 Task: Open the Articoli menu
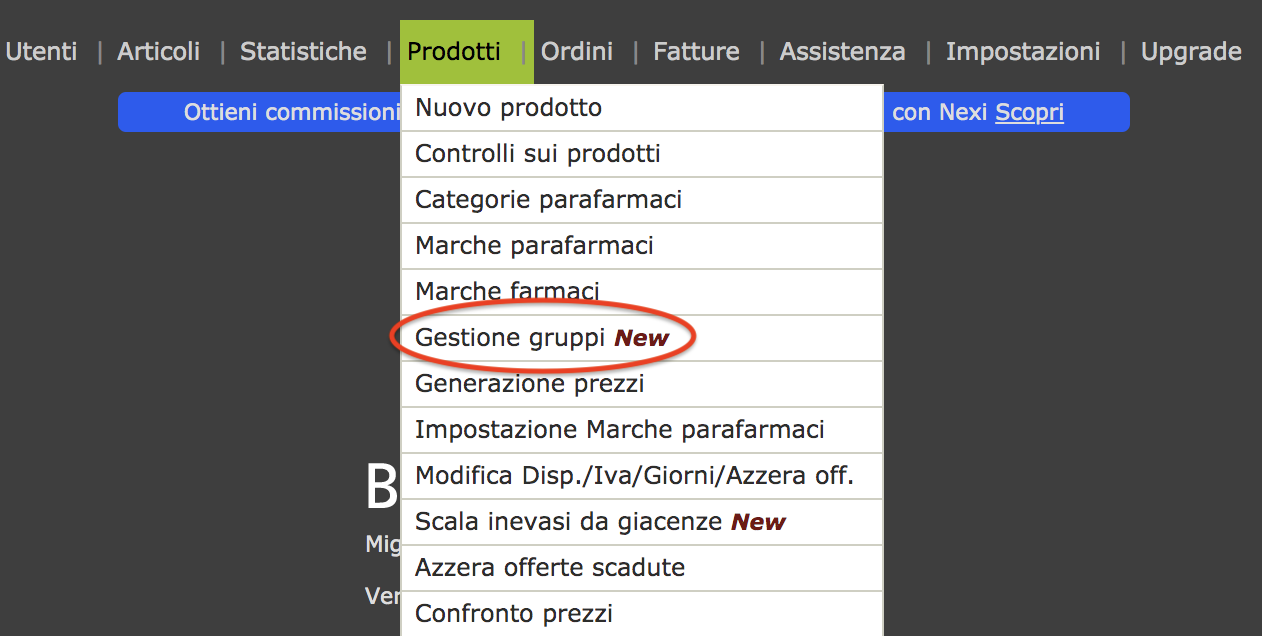pos(159,51)
